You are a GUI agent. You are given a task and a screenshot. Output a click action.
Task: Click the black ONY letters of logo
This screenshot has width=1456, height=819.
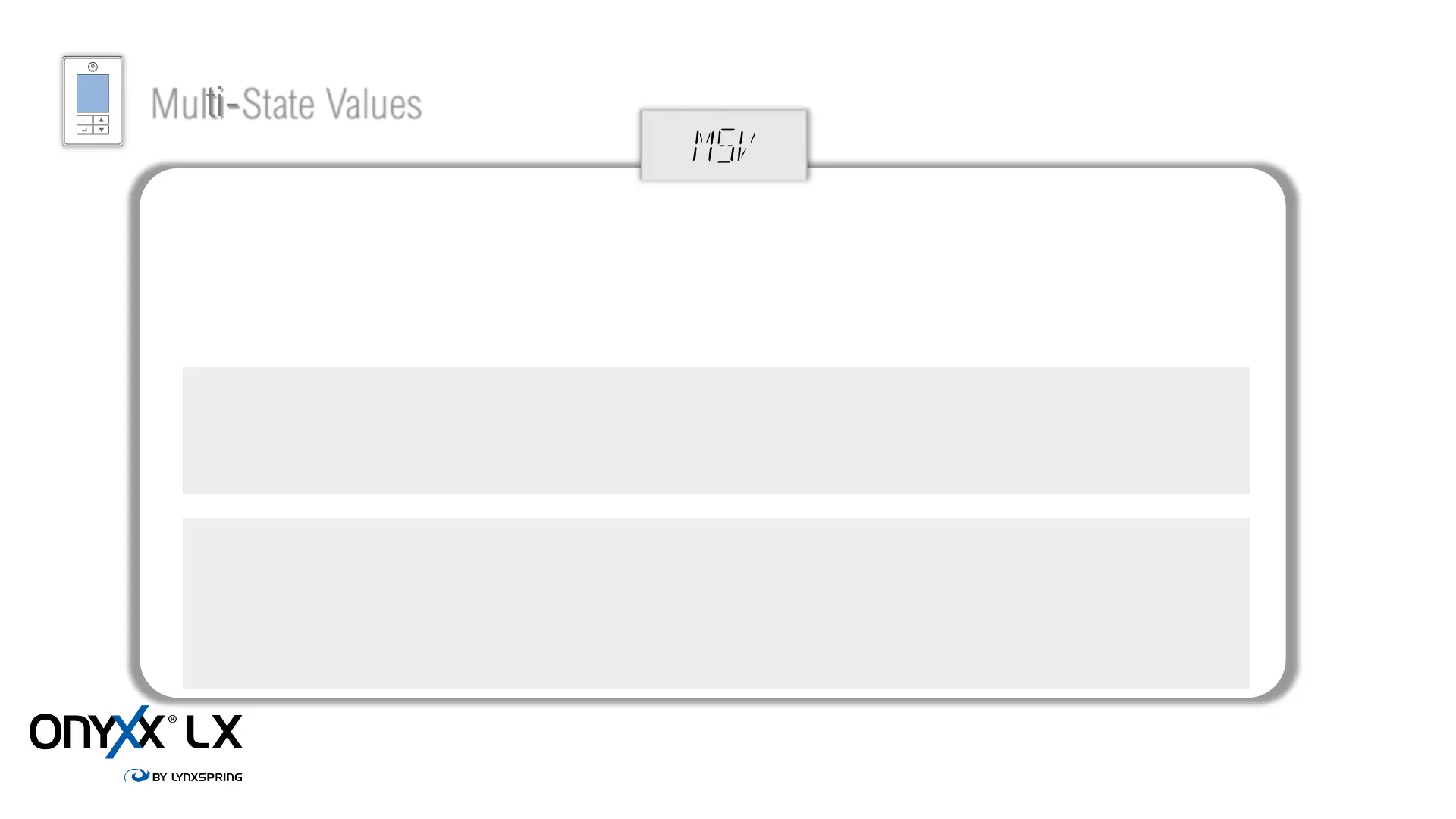coord(74,732)
